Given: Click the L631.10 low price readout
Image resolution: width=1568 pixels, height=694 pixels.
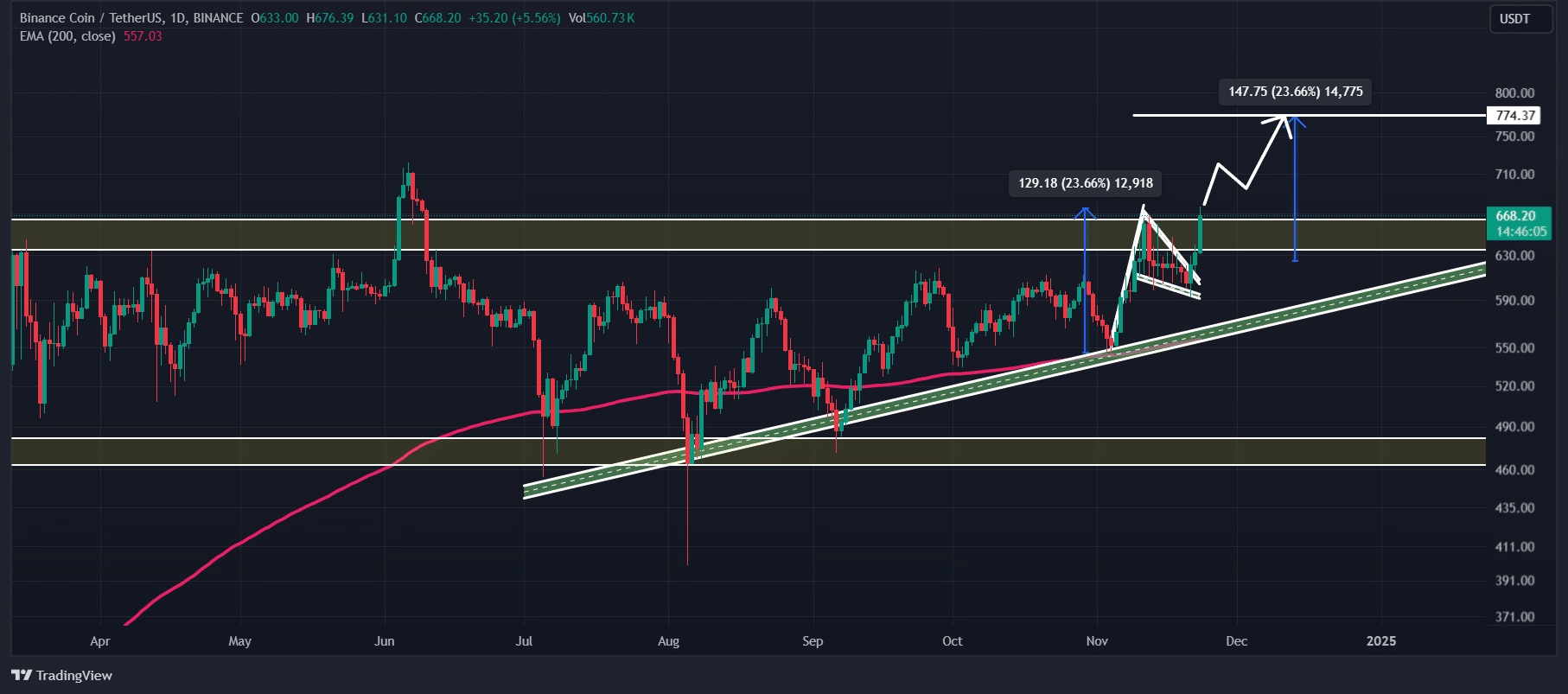Looking at the screenshot, I should point(384,18).
